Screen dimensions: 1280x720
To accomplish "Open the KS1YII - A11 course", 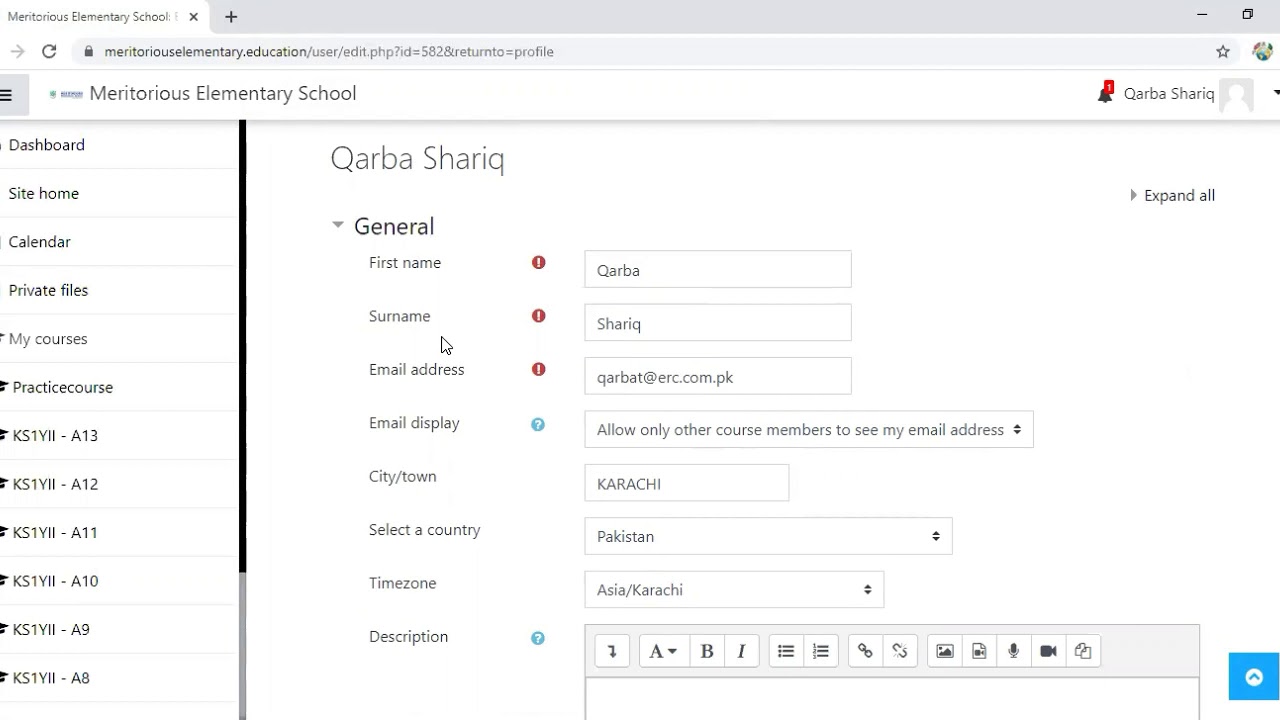I will pyautogui.click(x=55, y=533).
